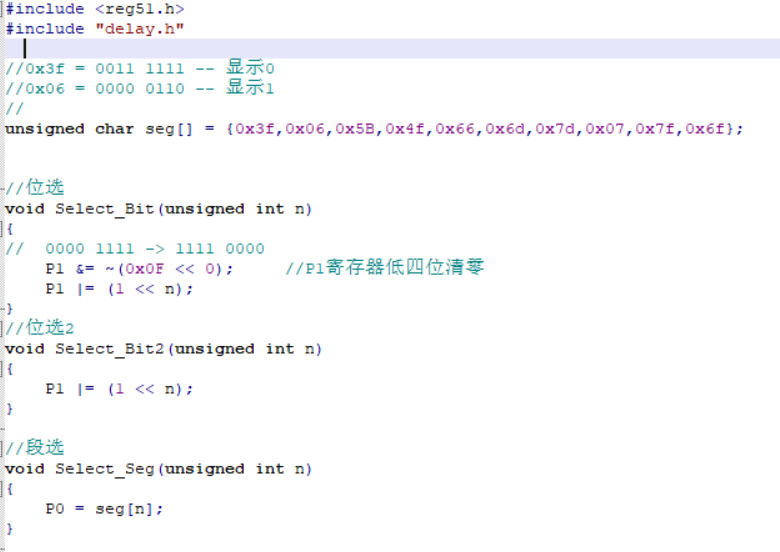
Task: Click the "P0 = seg[n];" statement
Action: click(x=104, y=509)
